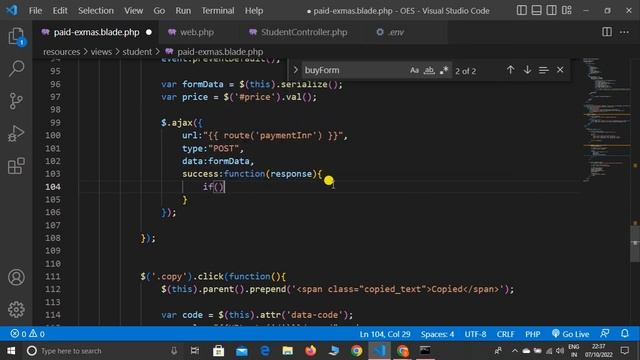This screenshot has width=640, height=360.
Task: Switch to the .env tab
Action: [x=395, y=32]
